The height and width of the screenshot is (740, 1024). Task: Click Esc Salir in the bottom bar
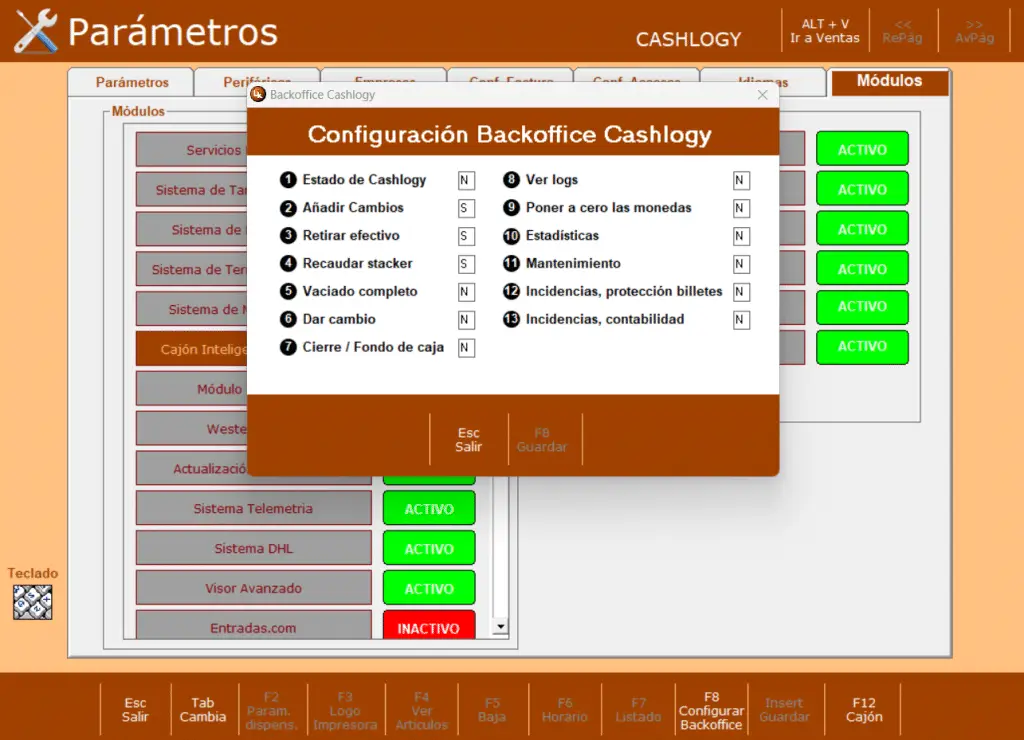pos(135,710)
